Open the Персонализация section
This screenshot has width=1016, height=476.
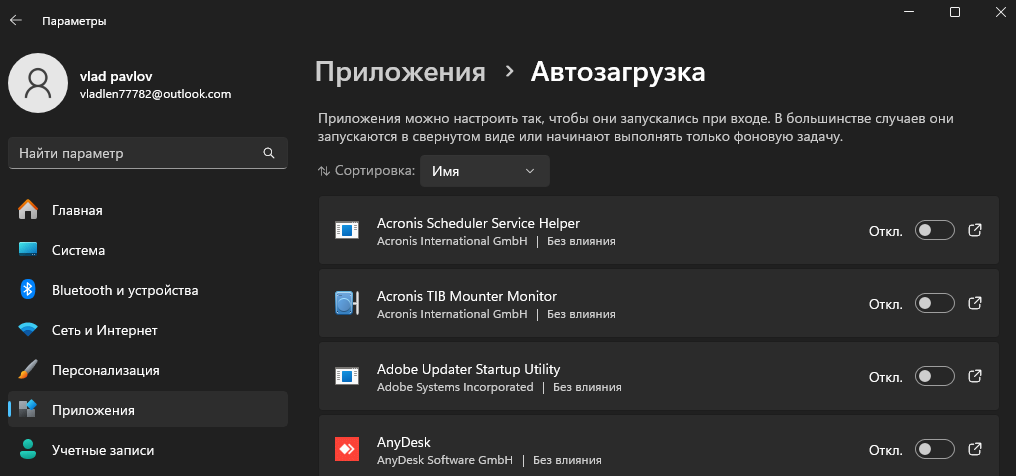(x=148, y=370)
